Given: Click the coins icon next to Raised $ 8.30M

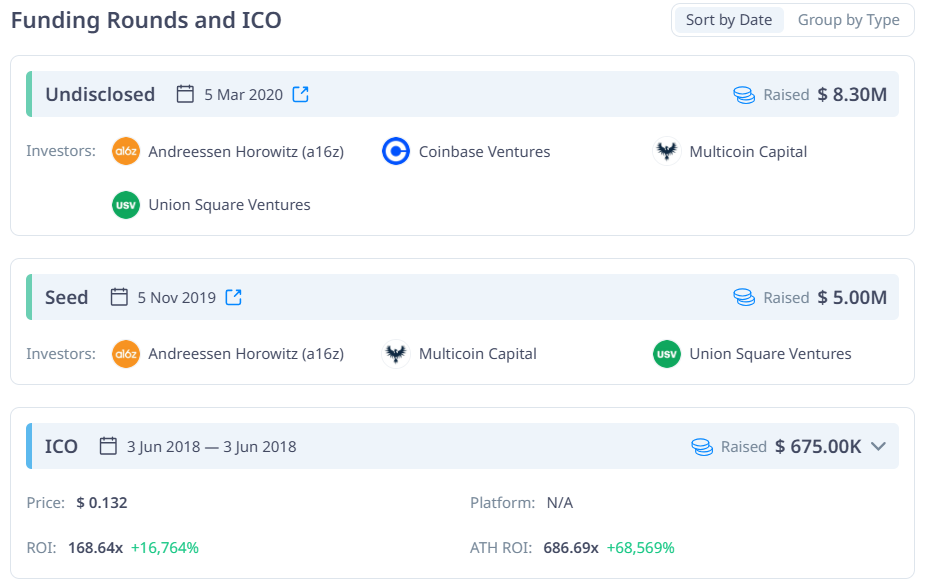Looking at the screenshot, I should click(x=744, y=94).
